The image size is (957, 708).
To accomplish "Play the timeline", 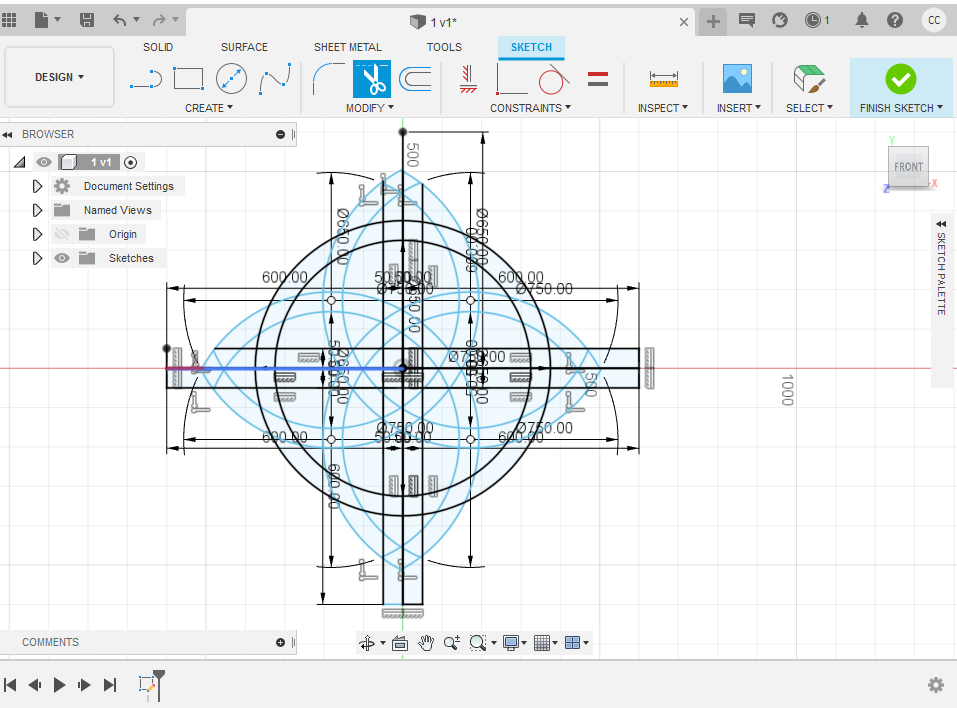I will point(59,685).
